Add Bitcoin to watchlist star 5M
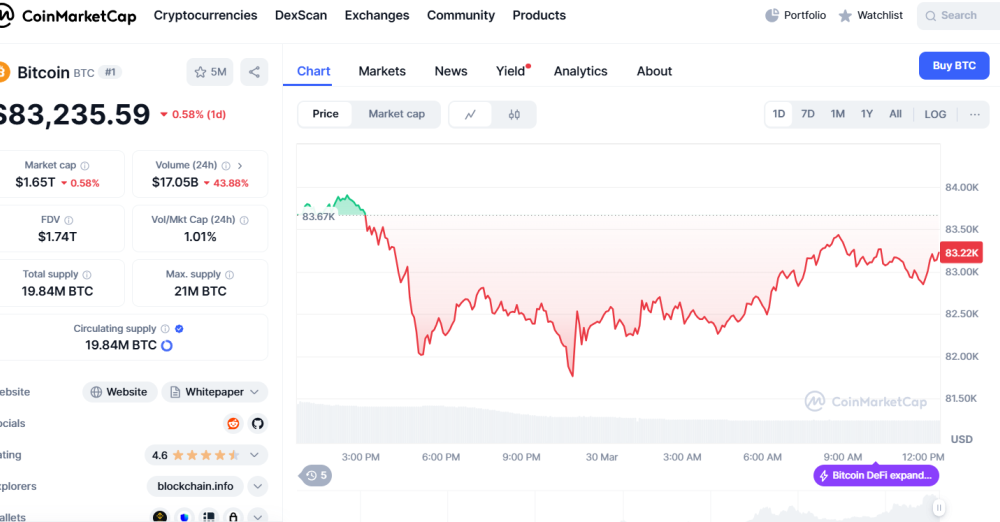Screen dimensions: 1000x522 210,72
